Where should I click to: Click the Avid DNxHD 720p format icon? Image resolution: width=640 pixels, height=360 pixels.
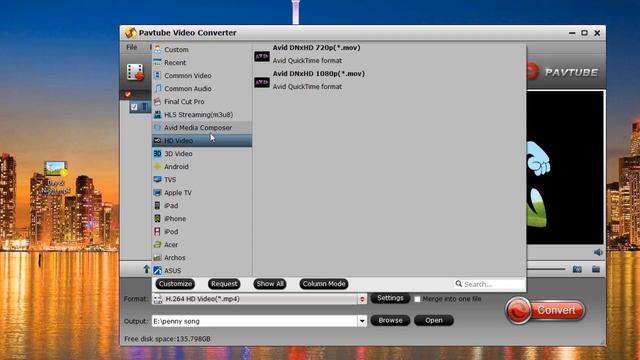click(x=262, y=56)
